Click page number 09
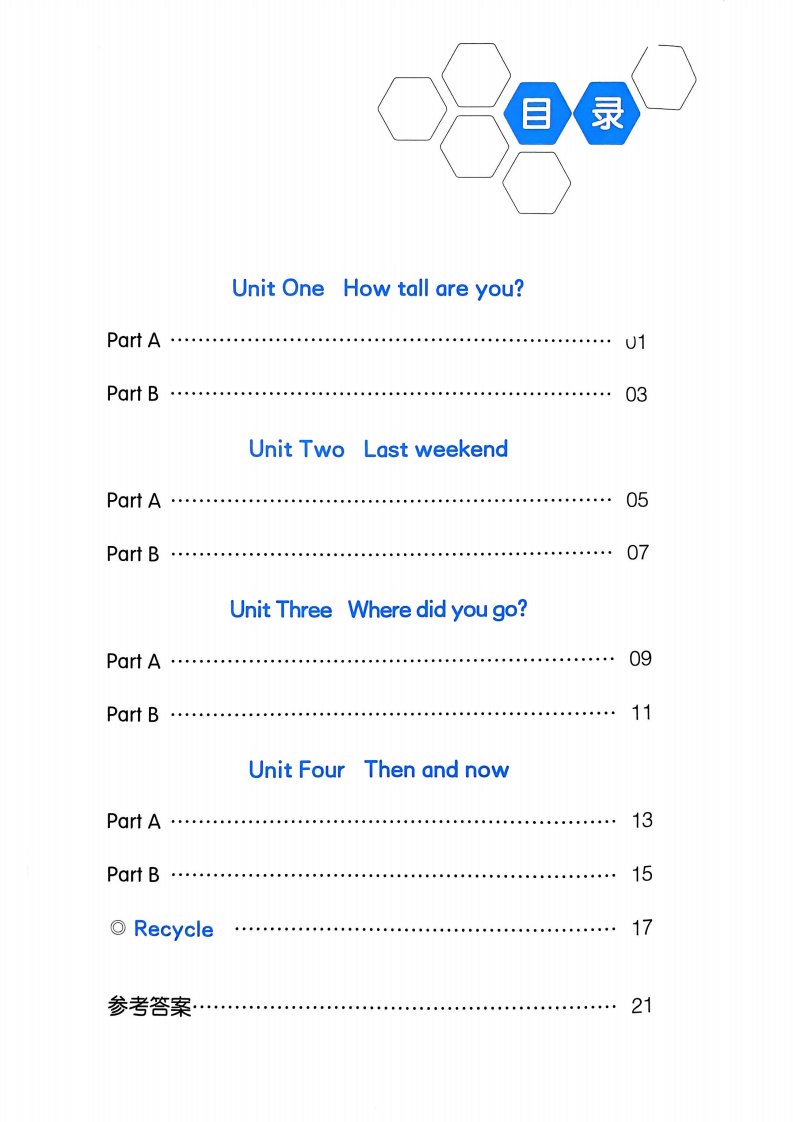This screenshot has width=793, height=1122. tap(640, 658)
